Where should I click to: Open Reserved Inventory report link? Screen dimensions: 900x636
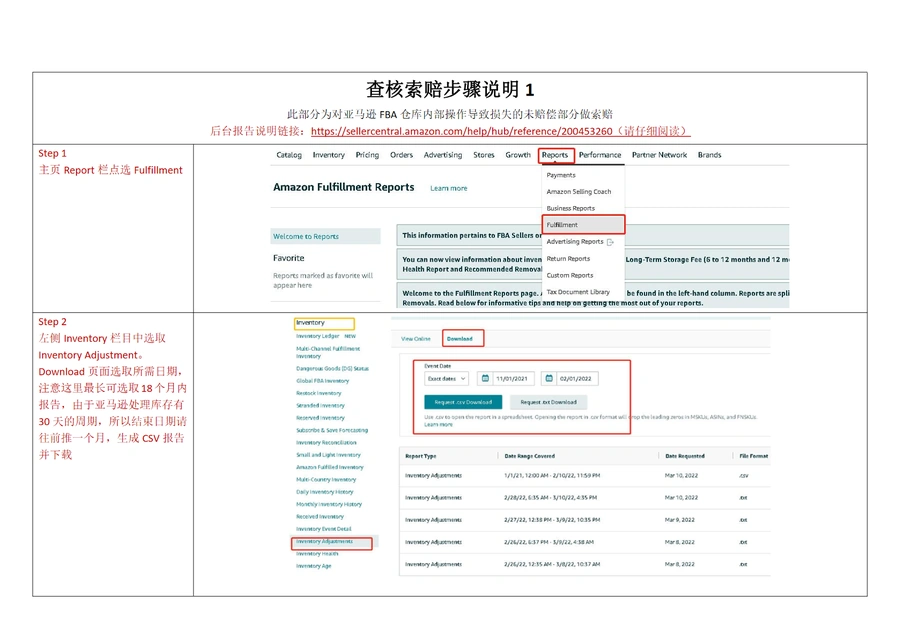tap(320, 418)
